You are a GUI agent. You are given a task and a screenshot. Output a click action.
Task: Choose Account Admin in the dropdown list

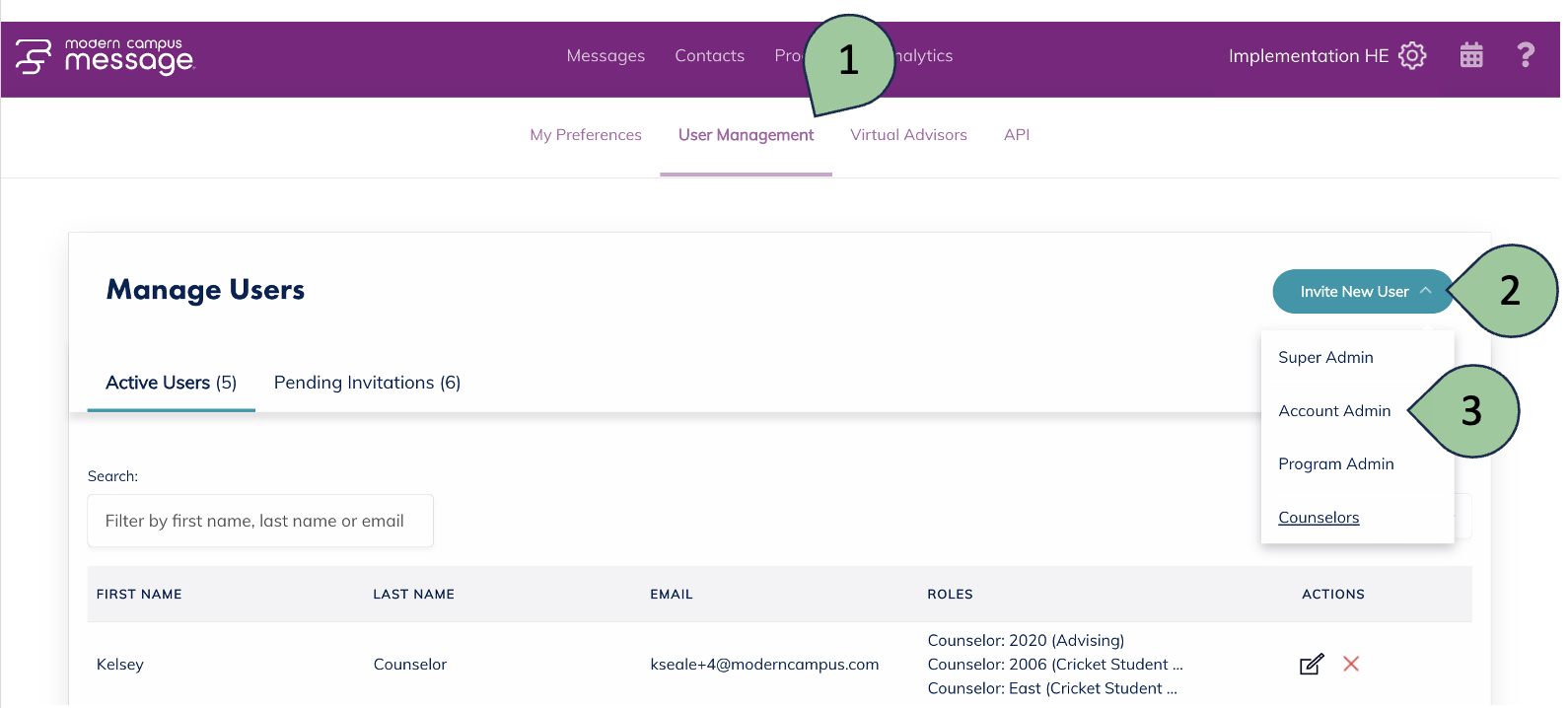click(1334, 411)
